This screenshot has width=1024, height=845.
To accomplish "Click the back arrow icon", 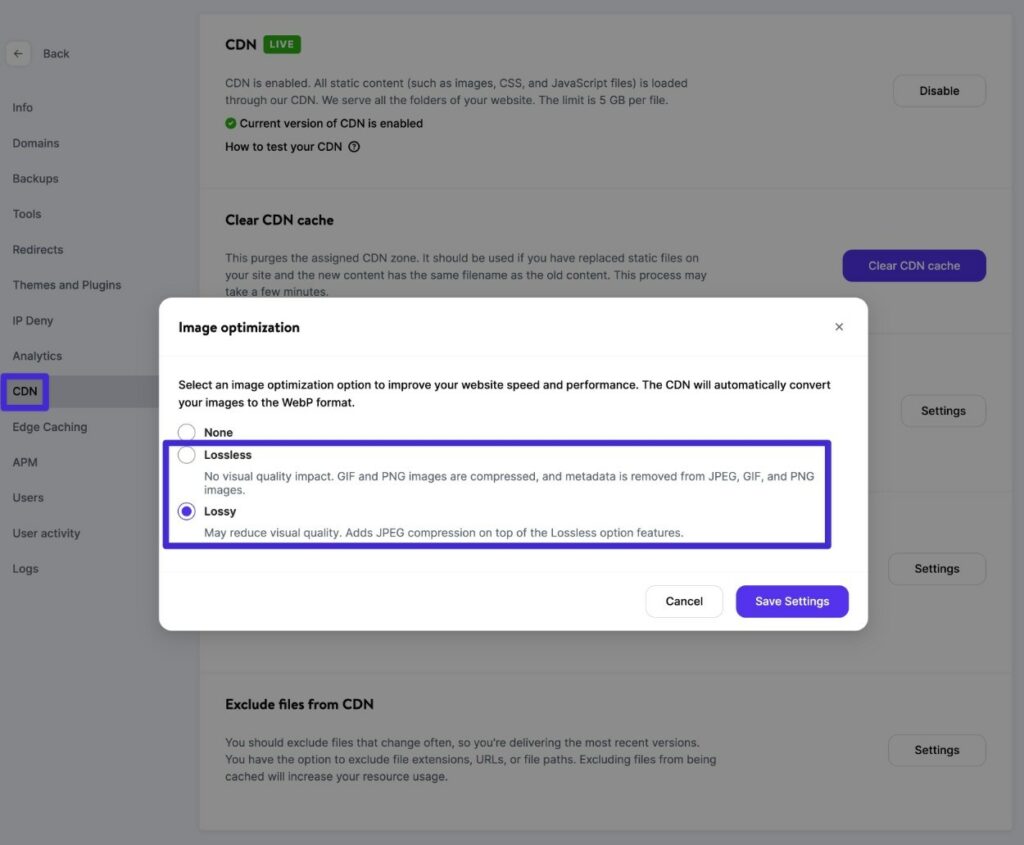I will point(18,53).
